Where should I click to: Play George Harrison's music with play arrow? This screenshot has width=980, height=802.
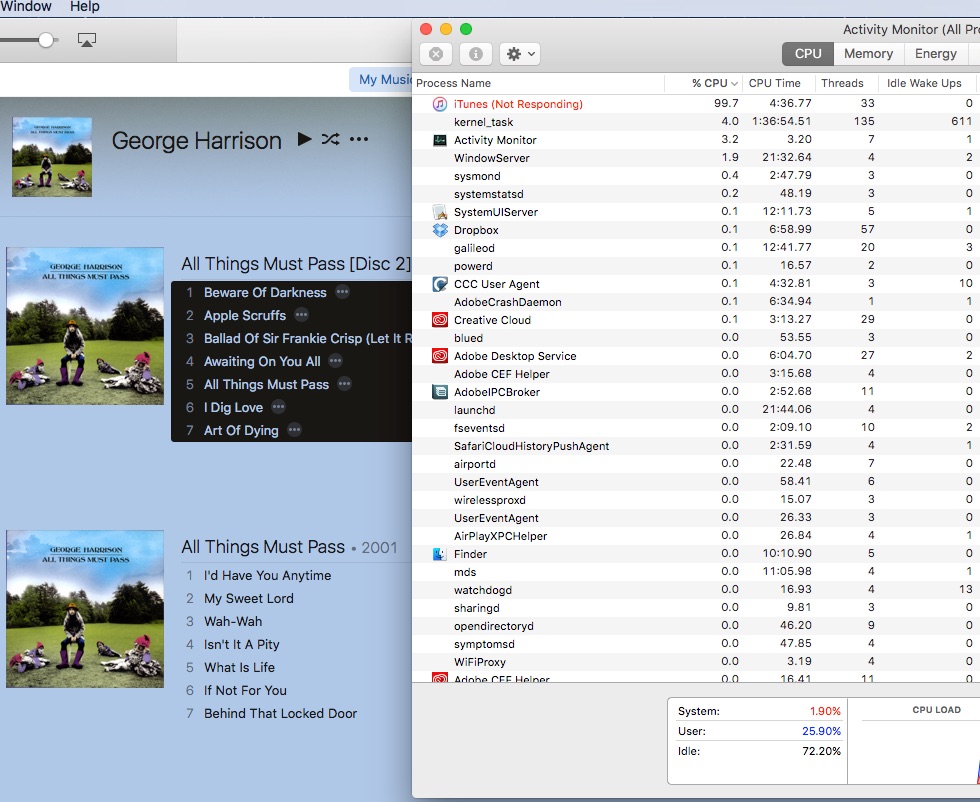304,139
